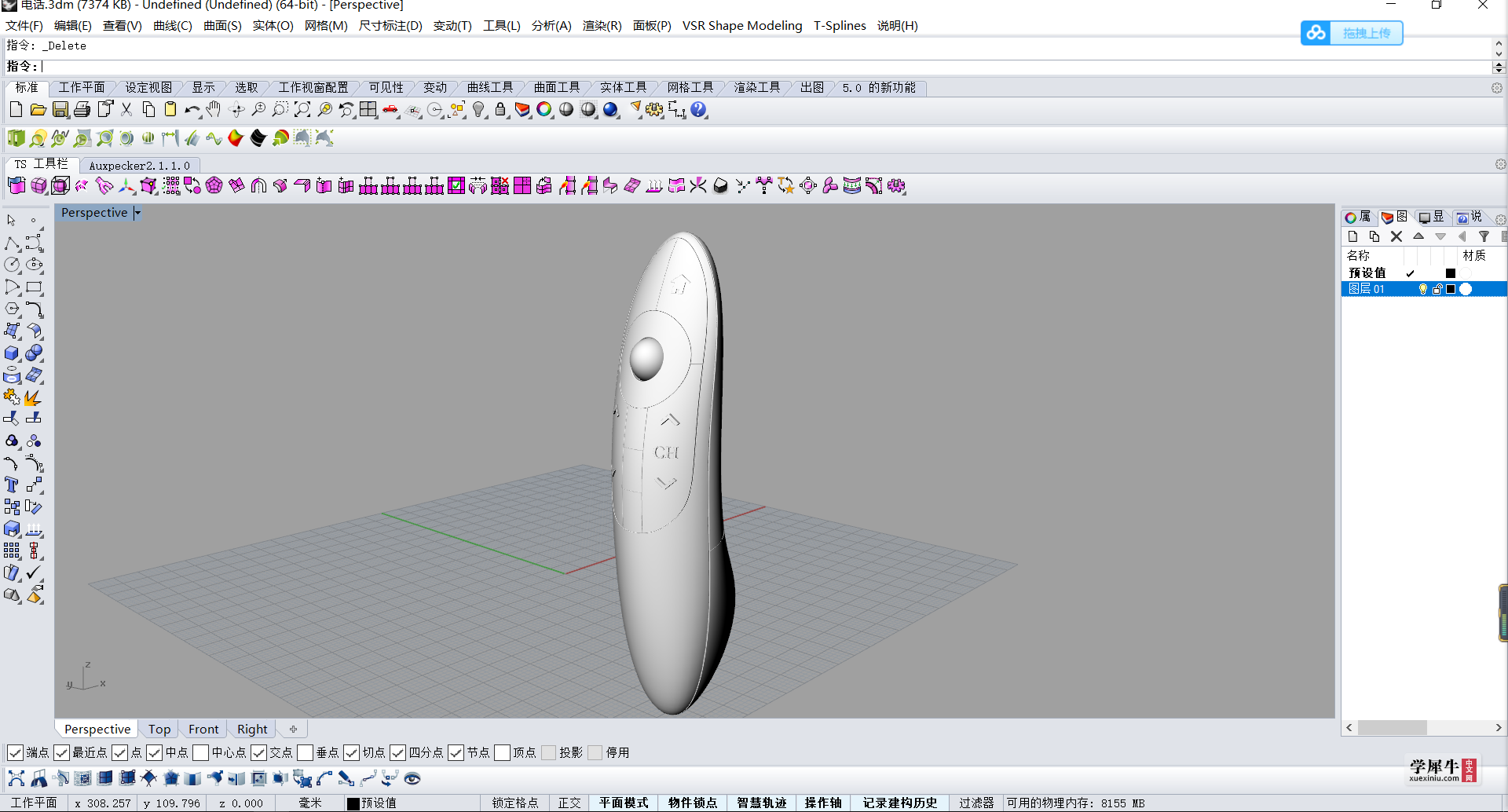The width and height of the screenshot is (1508, 812).
Task: Toggle 记录建构历史 in status bar
Action: pyautogui.click(x=900, y=803)
